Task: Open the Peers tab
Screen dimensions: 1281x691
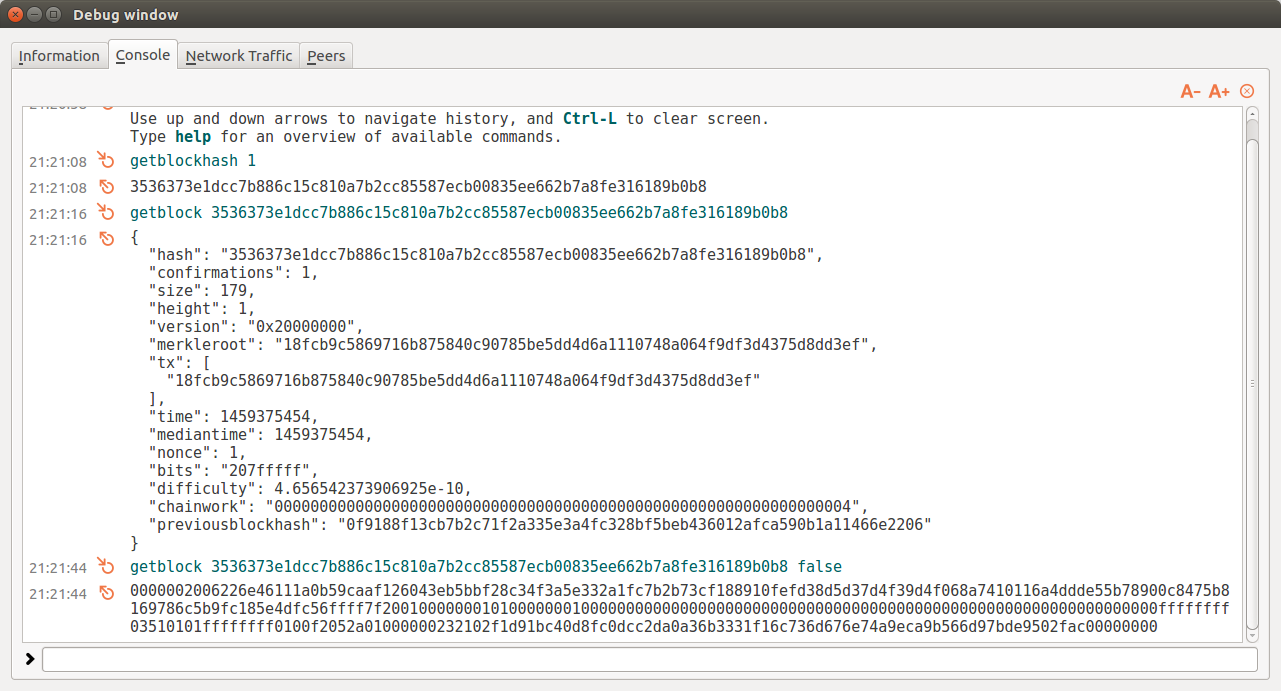Action: pos(326,56)
